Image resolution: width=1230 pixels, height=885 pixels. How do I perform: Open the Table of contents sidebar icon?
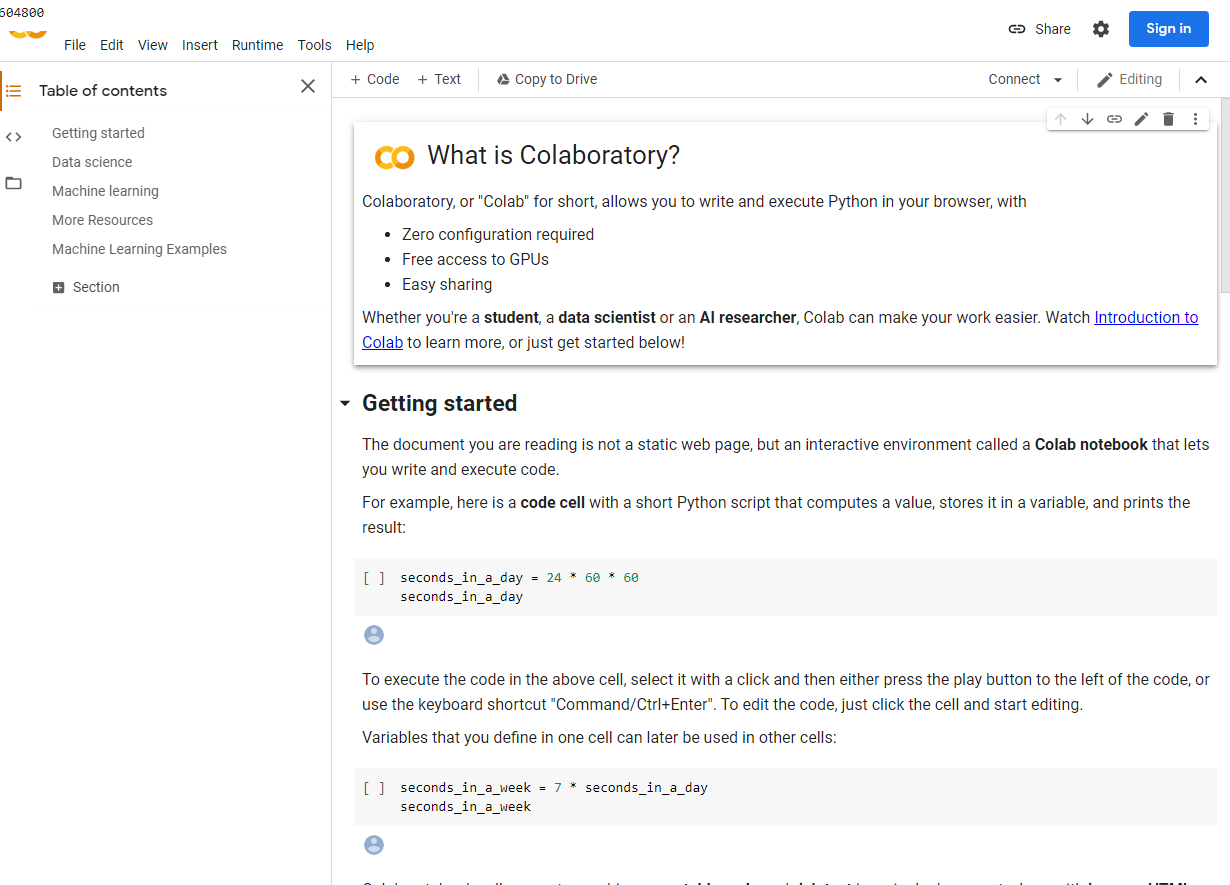13,90
